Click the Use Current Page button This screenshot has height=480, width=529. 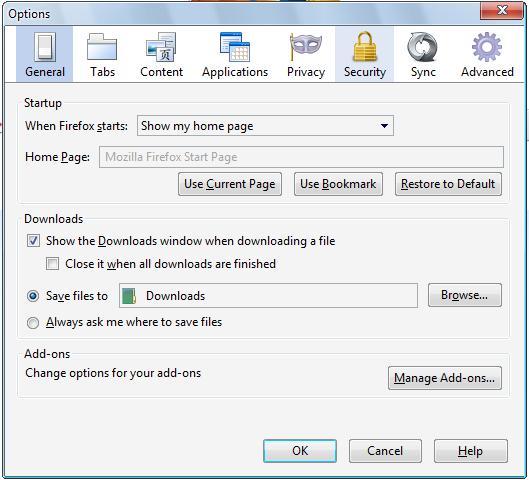pos(230,184)
